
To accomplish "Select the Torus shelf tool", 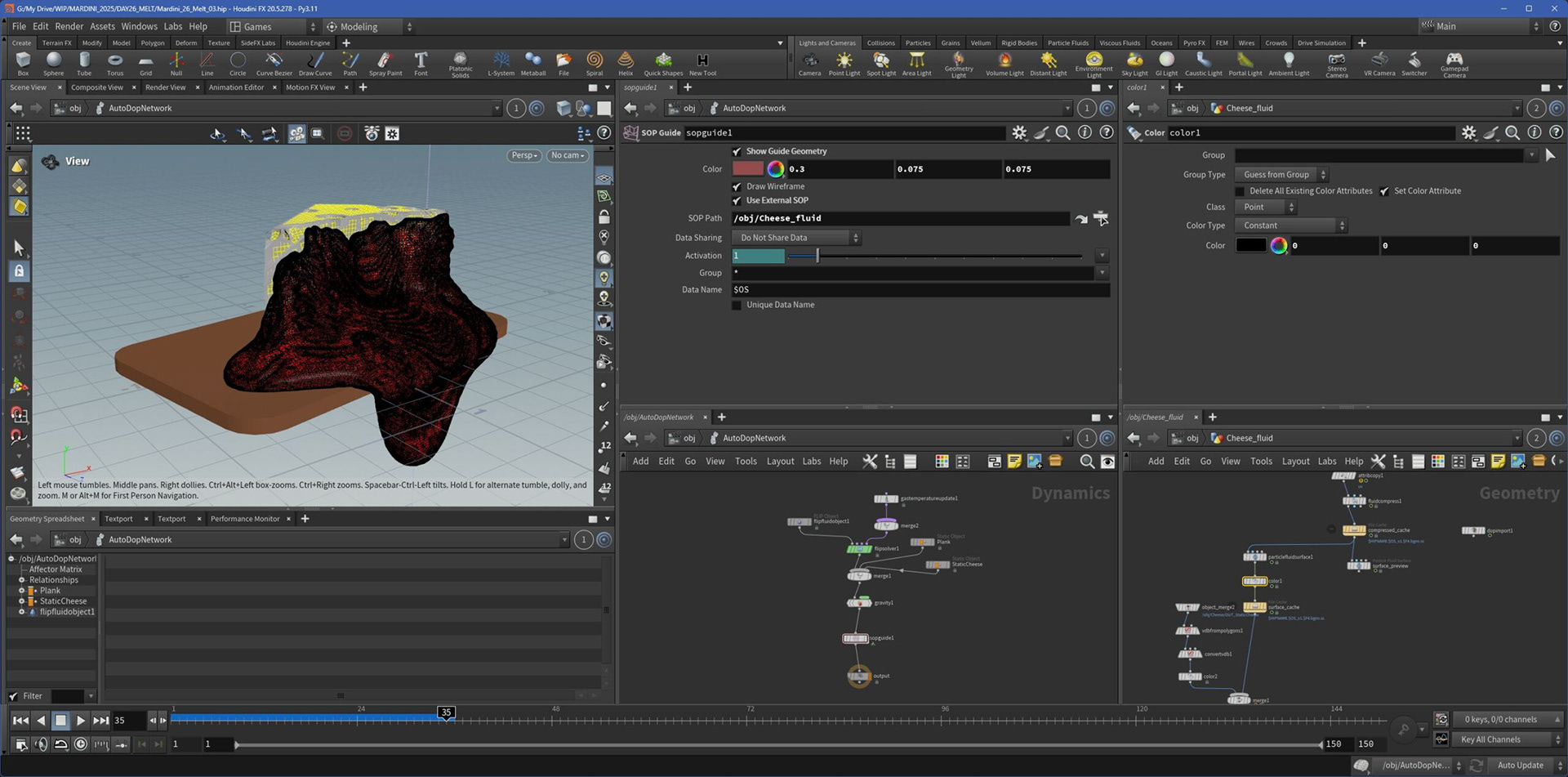I will 115,64.
